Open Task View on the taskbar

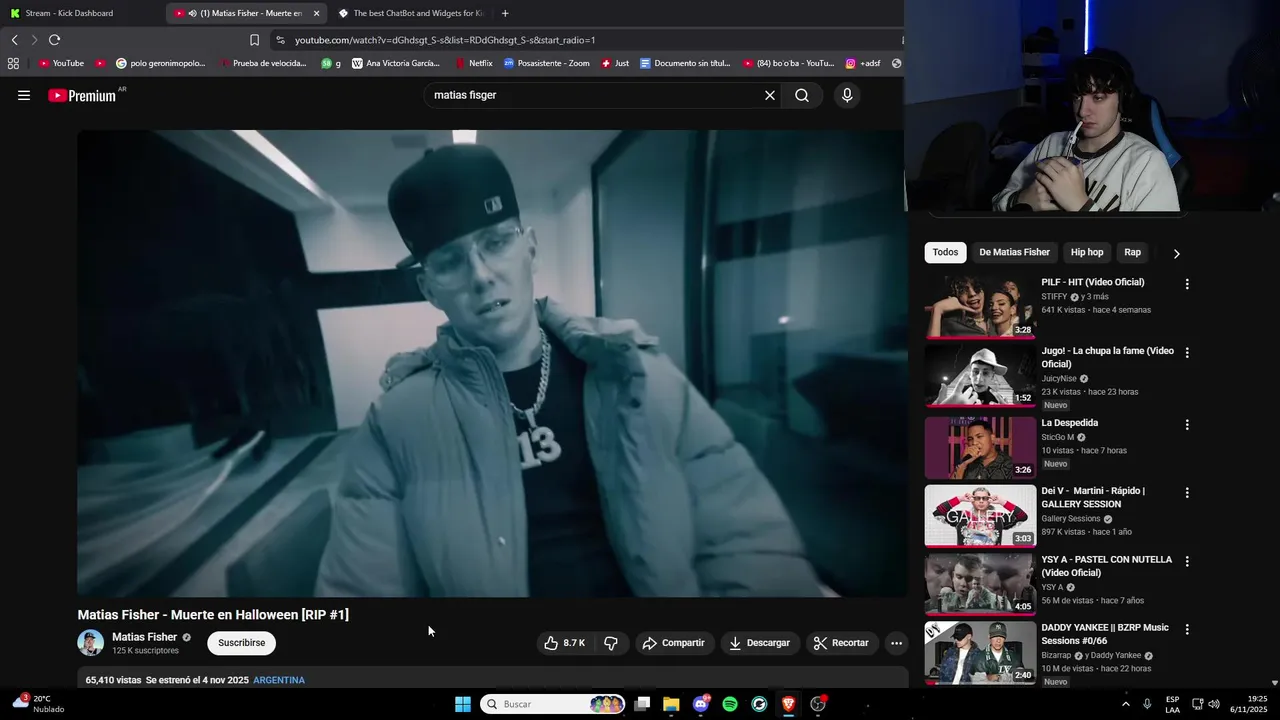(642, 704)
